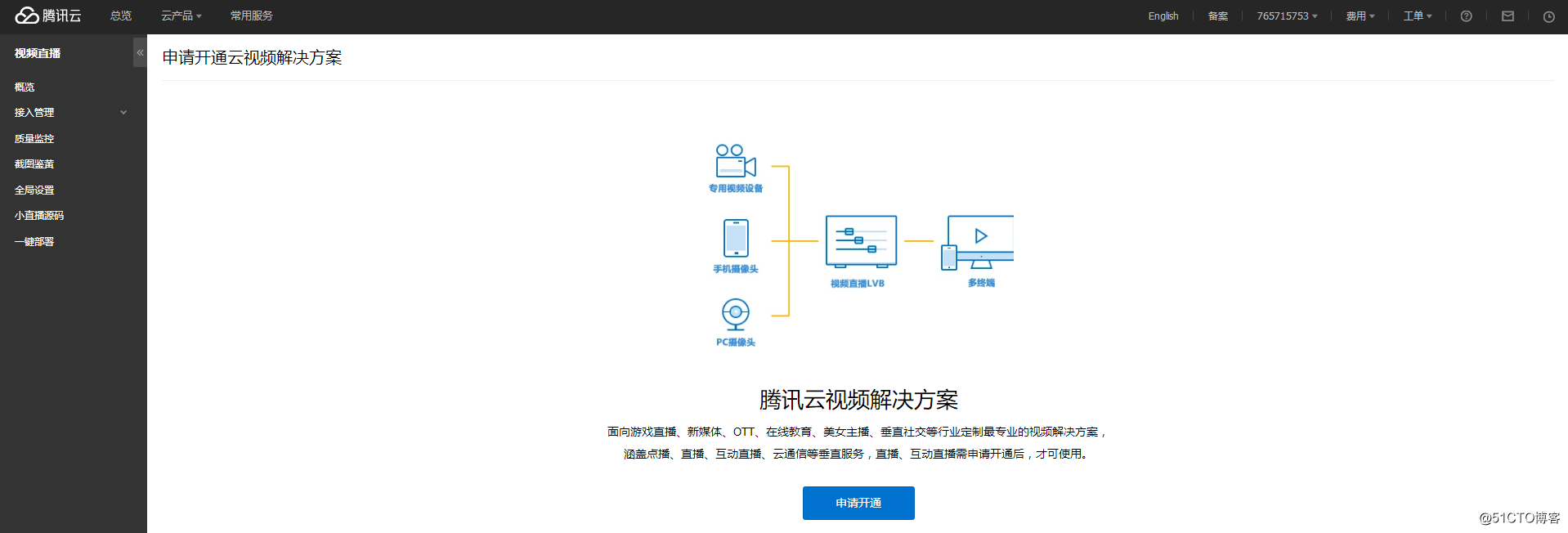Click the 手机摄像头 phone icon
1568x533 pixels.
(736, 238)
